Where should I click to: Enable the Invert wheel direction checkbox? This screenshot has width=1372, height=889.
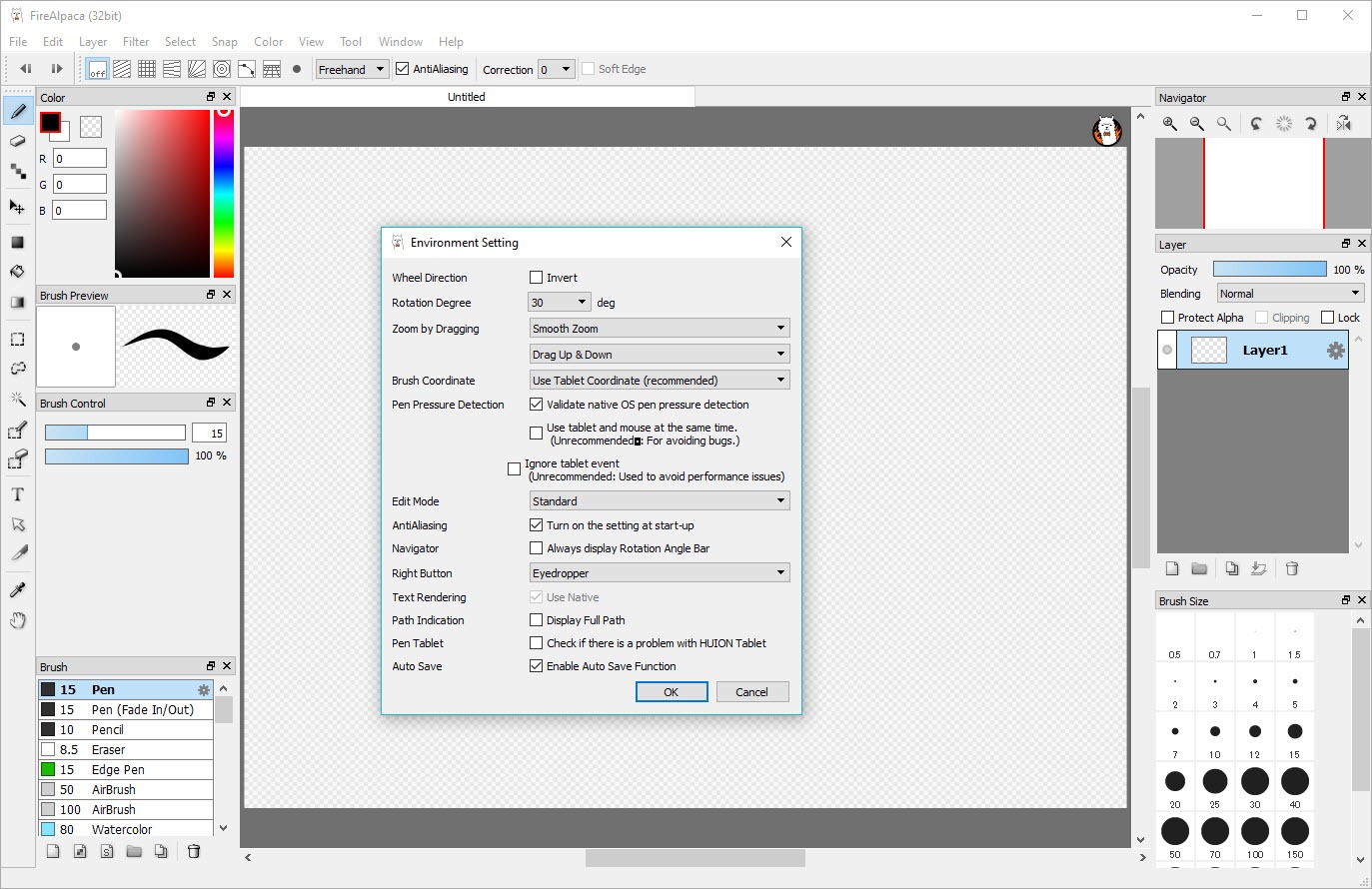pyautogui.click(x=537, y=278)
